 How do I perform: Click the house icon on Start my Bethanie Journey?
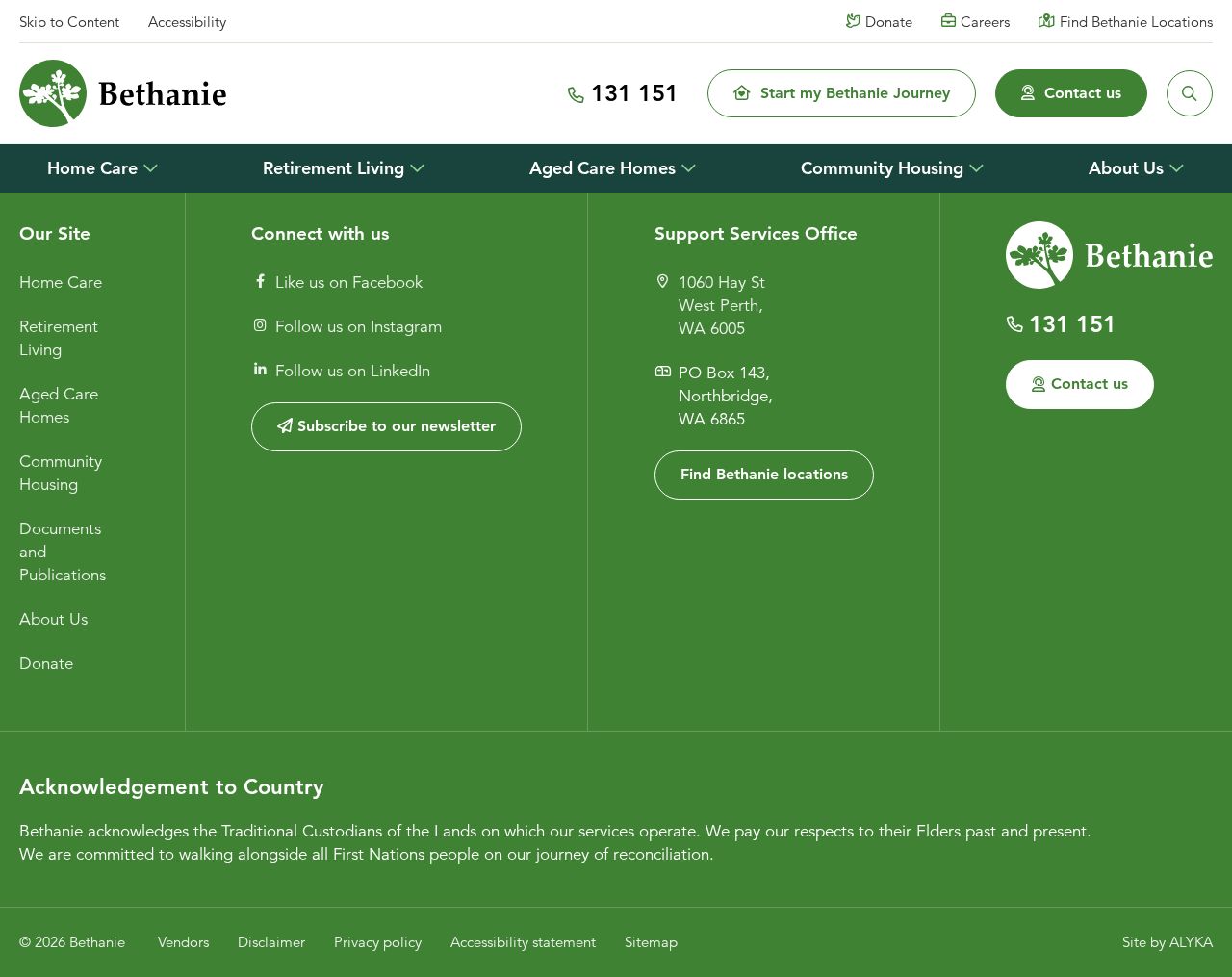pyautogui.click(x=741, y=93)
